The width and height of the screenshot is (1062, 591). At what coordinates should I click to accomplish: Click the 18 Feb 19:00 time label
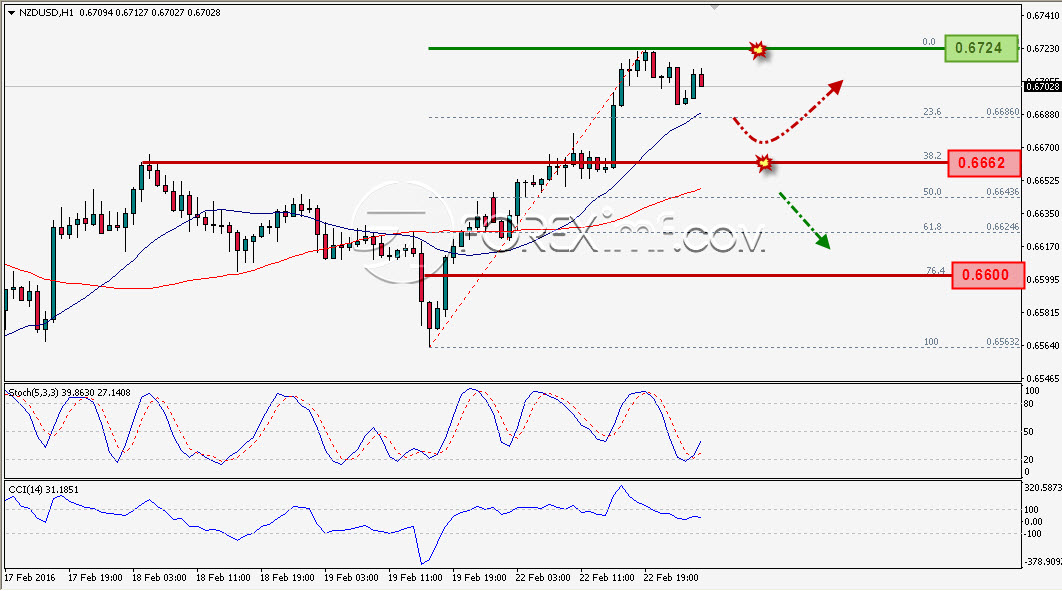click(x=287, y=577)
